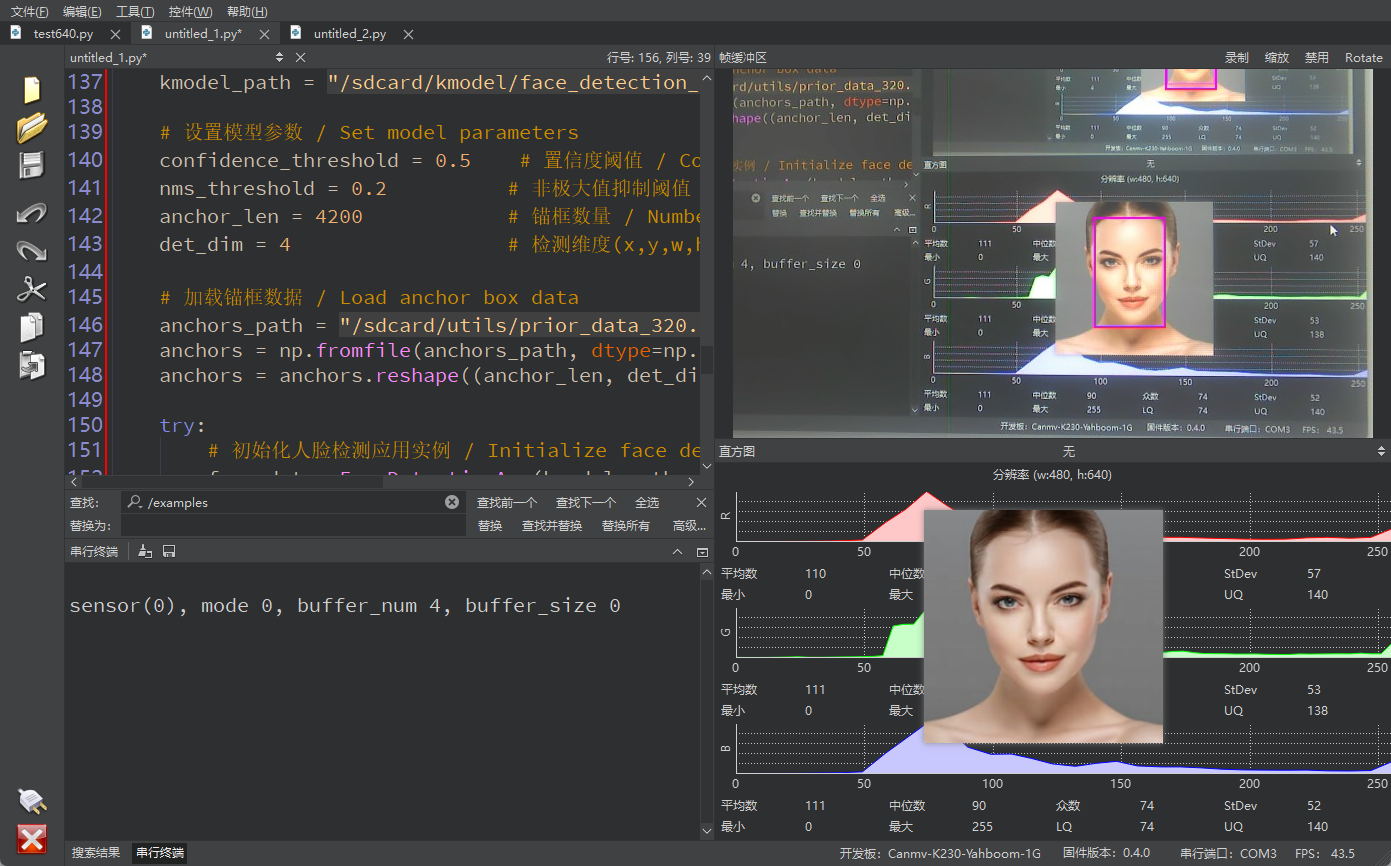
Task: Switch to the untitled_2.py tab
Action: tap(349, 33)
